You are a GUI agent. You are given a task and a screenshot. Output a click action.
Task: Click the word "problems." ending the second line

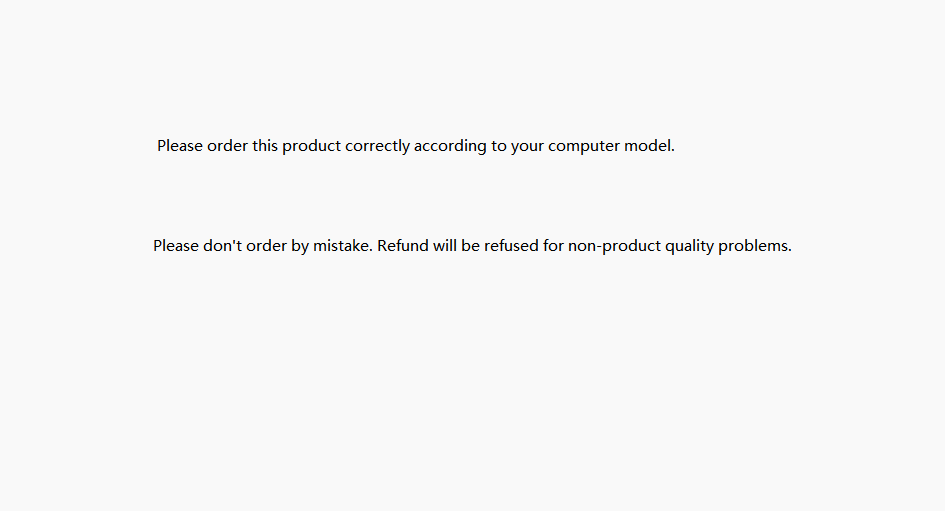755,246
